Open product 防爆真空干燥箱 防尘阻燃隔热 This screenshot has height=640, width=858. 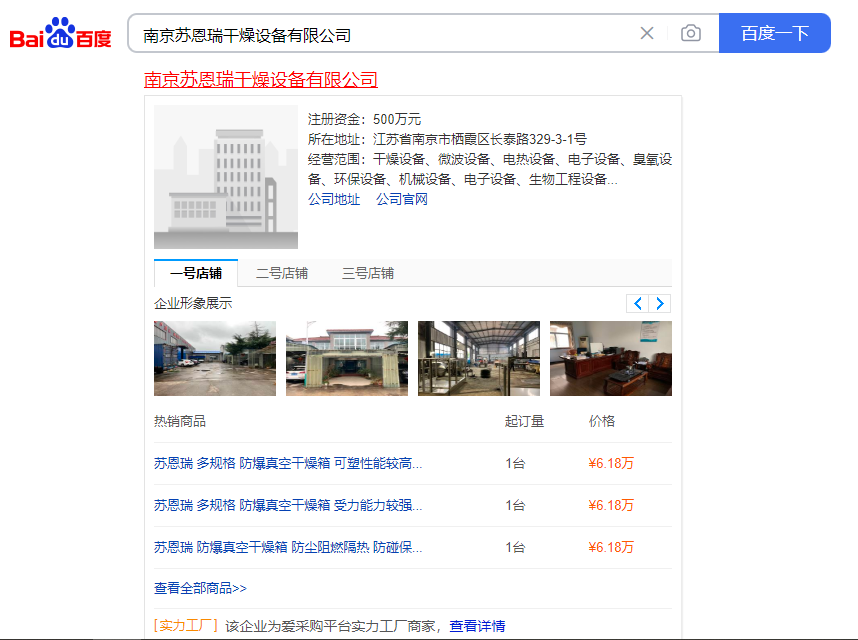click(288, 547)
